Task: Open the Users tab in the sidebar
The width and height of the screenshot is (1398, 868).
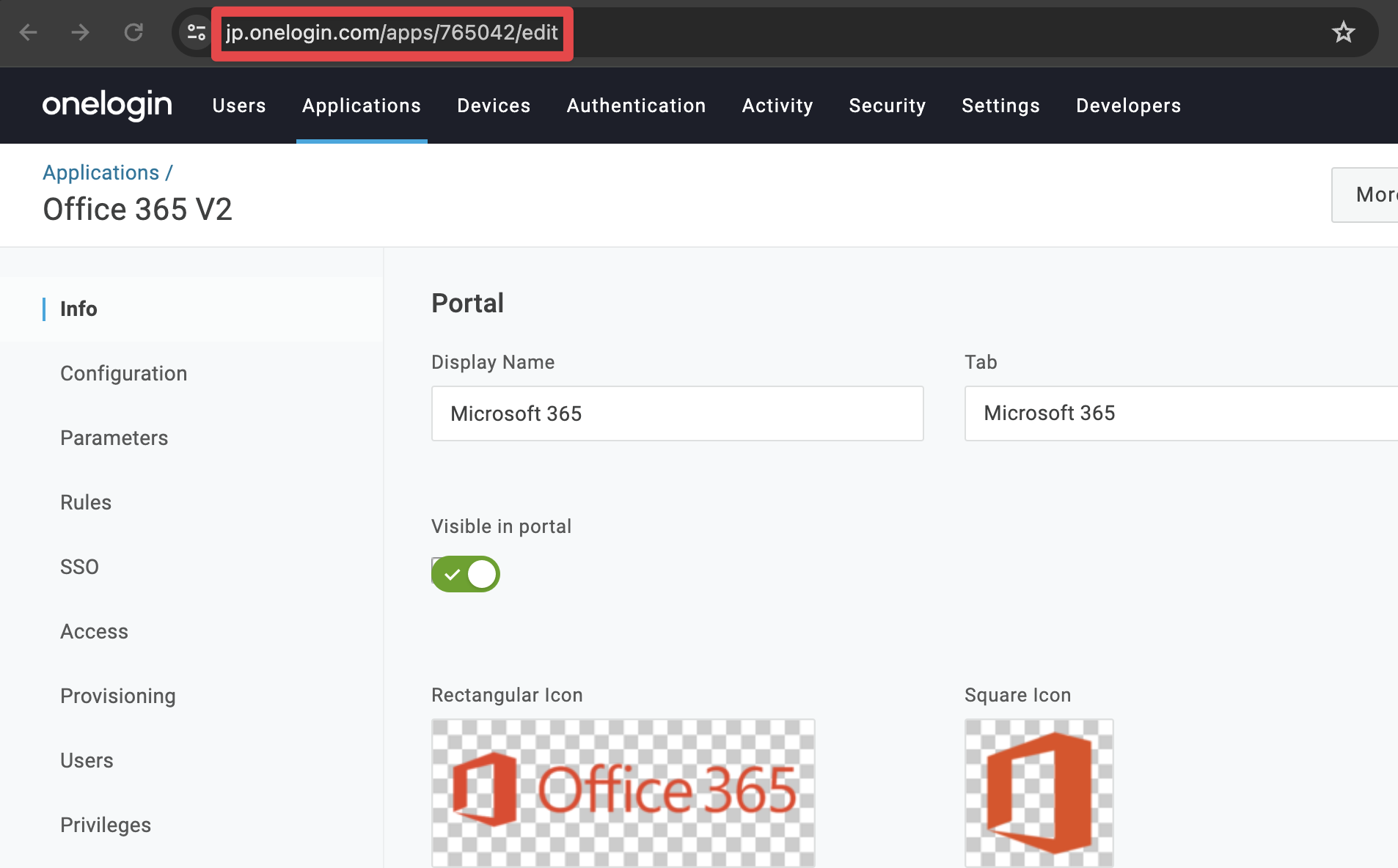Action: [x=87, y=760]
